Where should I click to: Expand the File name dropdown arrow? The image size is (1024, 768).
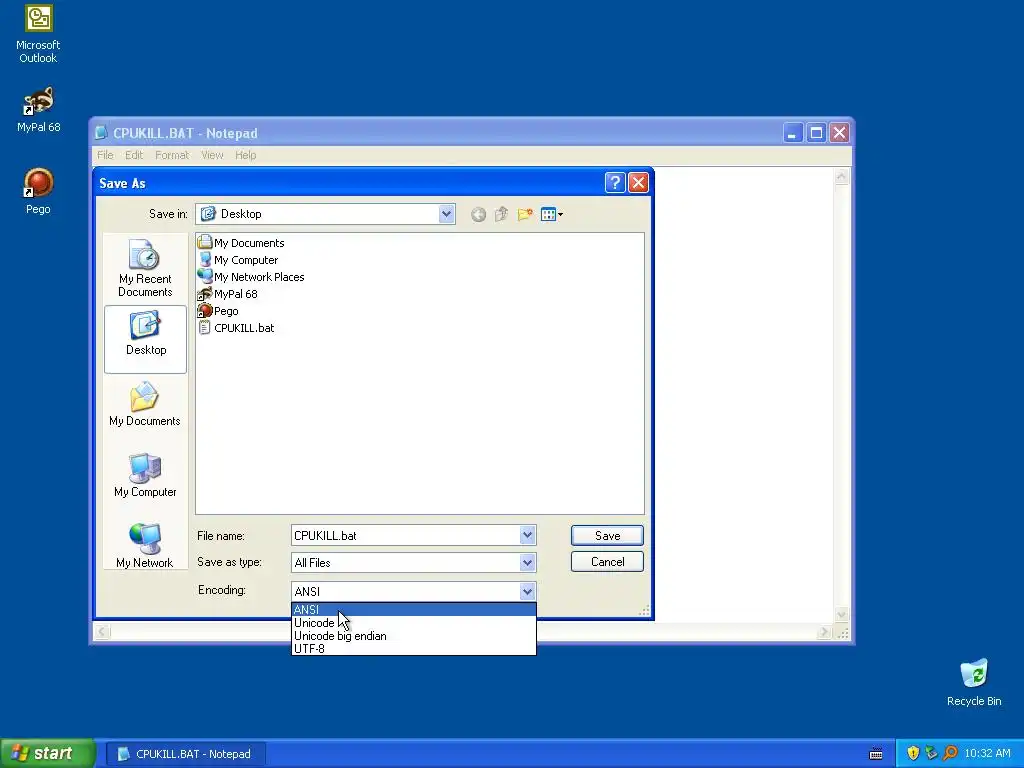[528, 535]
